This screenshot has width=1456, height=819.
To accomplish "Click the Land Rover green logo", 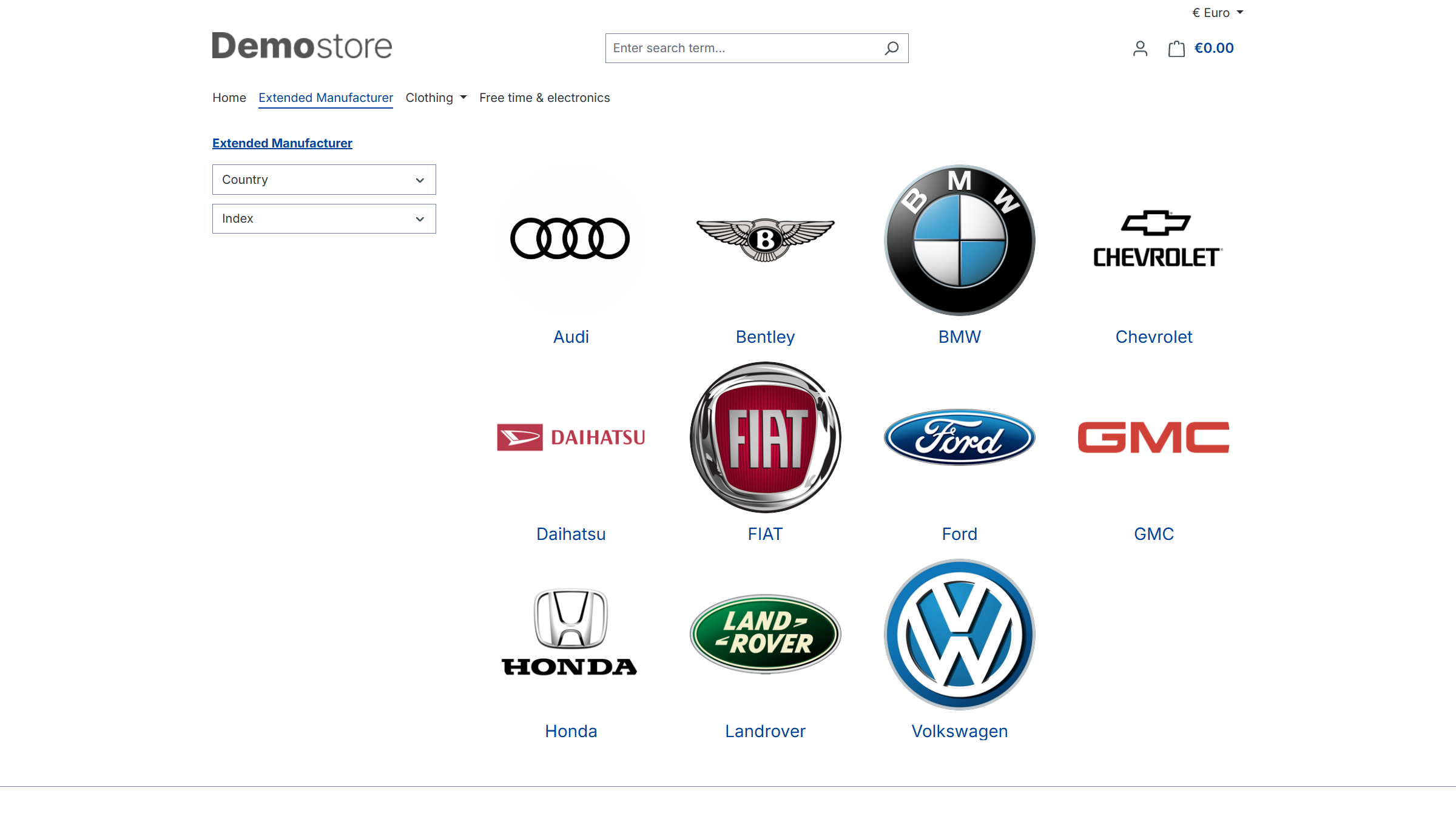I will (765, 634).
